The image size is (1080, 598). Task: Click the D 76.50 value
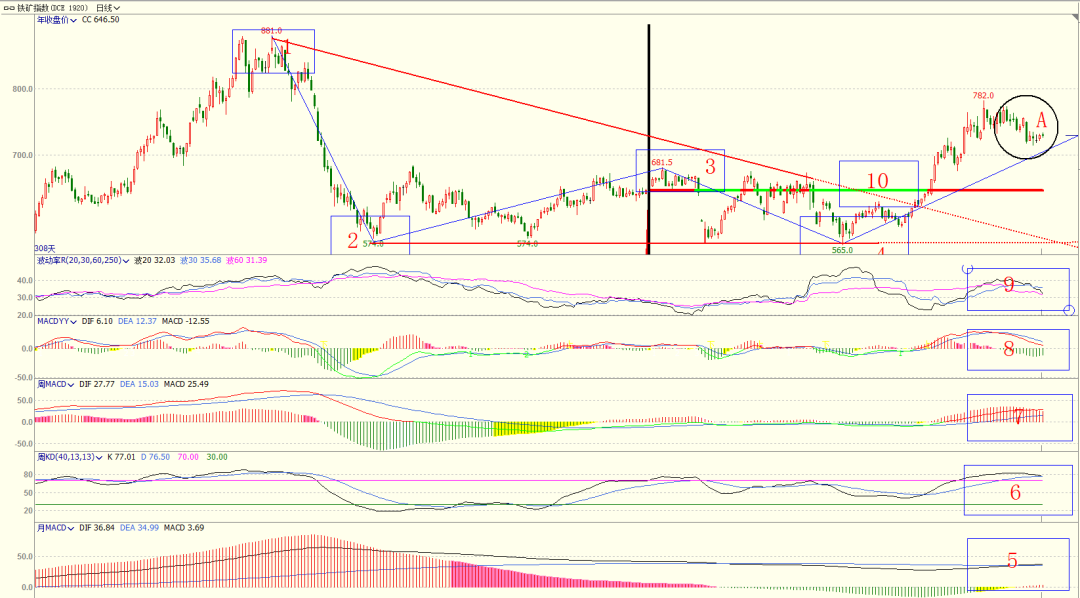tap(154, 457)
